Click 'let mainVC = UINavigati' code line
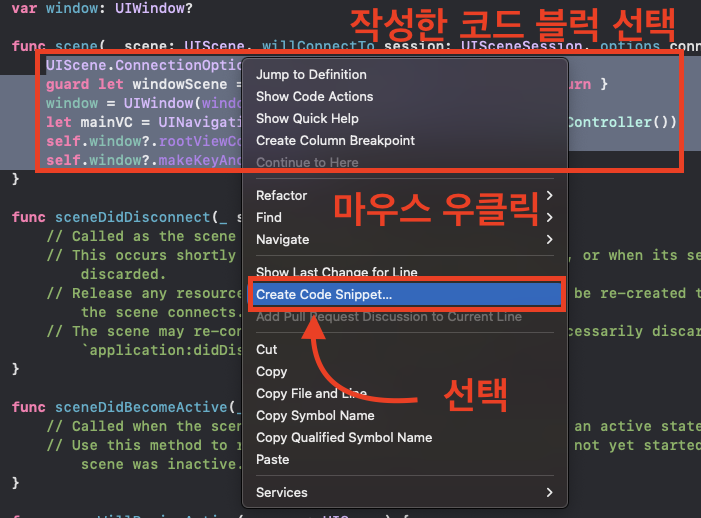This screenshot has height=518, width=701. pyautogui.click(x=144, y=122)
